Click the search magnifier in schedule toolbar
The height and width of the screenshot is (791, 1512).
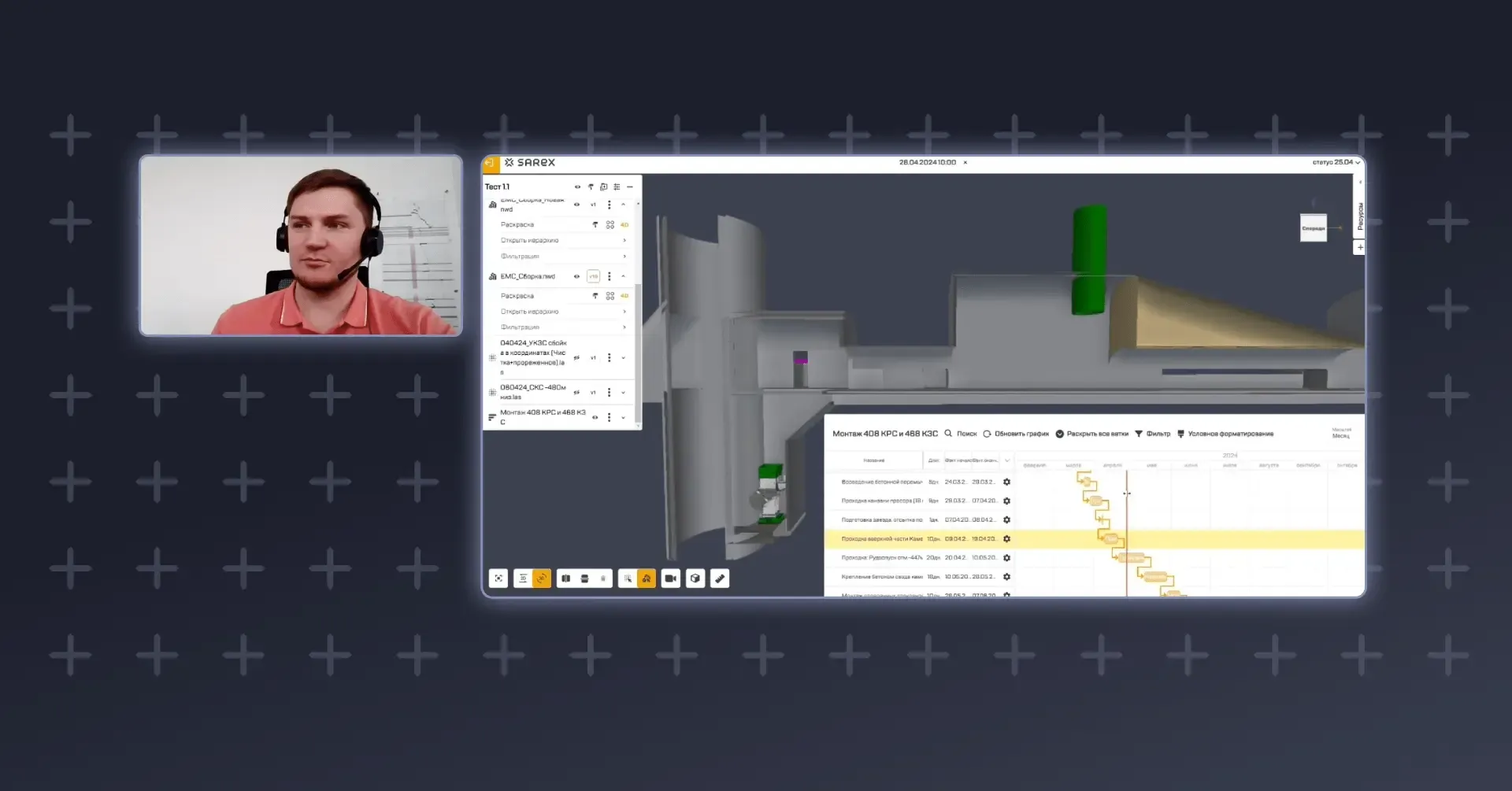pos(948,433)
